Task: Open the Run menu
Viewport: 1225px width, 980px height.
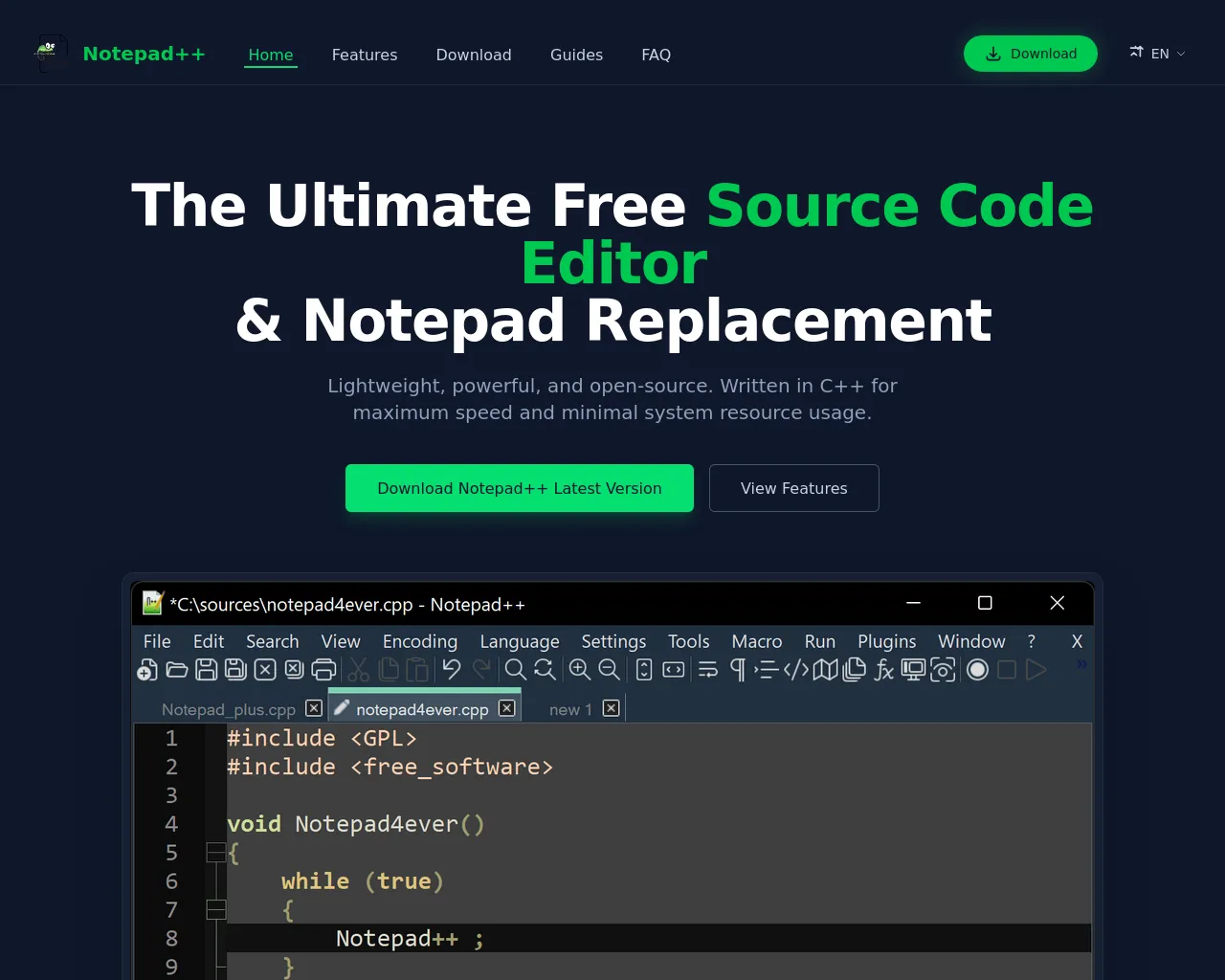Action: [x=820, y=641]
